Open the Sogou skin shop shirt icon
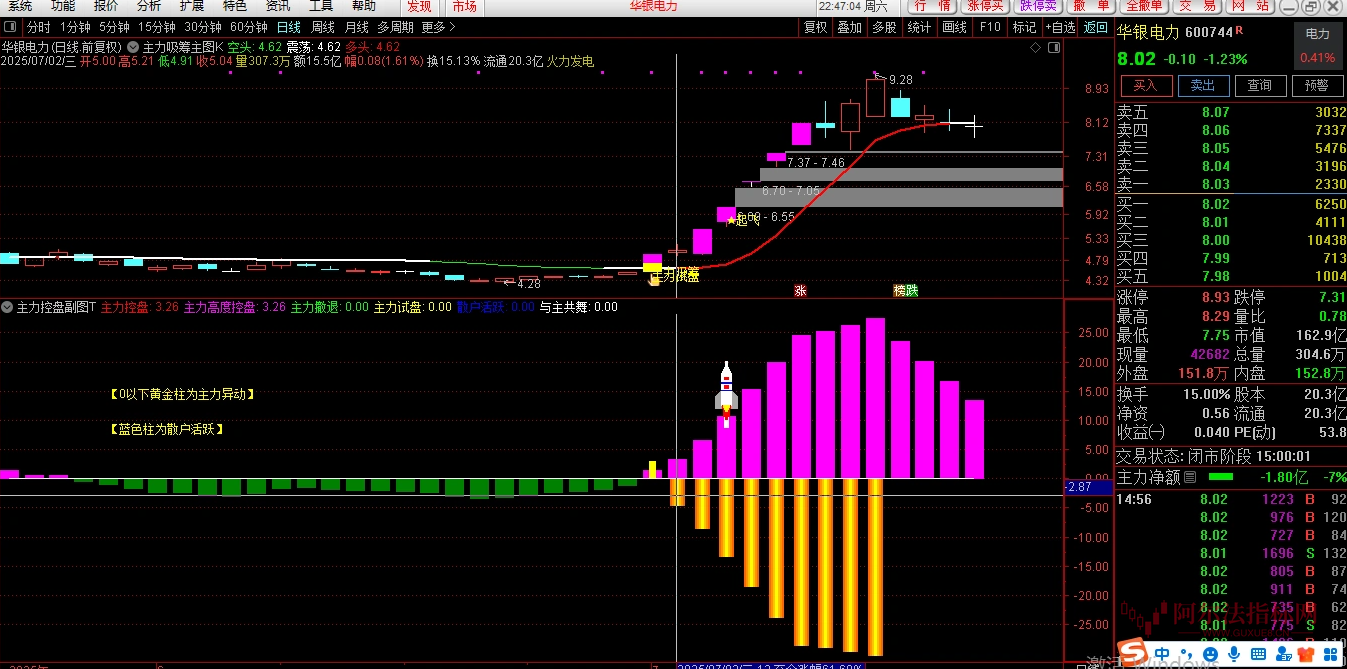This screenshot has height=669, width=1347. tap(1305, 655)
